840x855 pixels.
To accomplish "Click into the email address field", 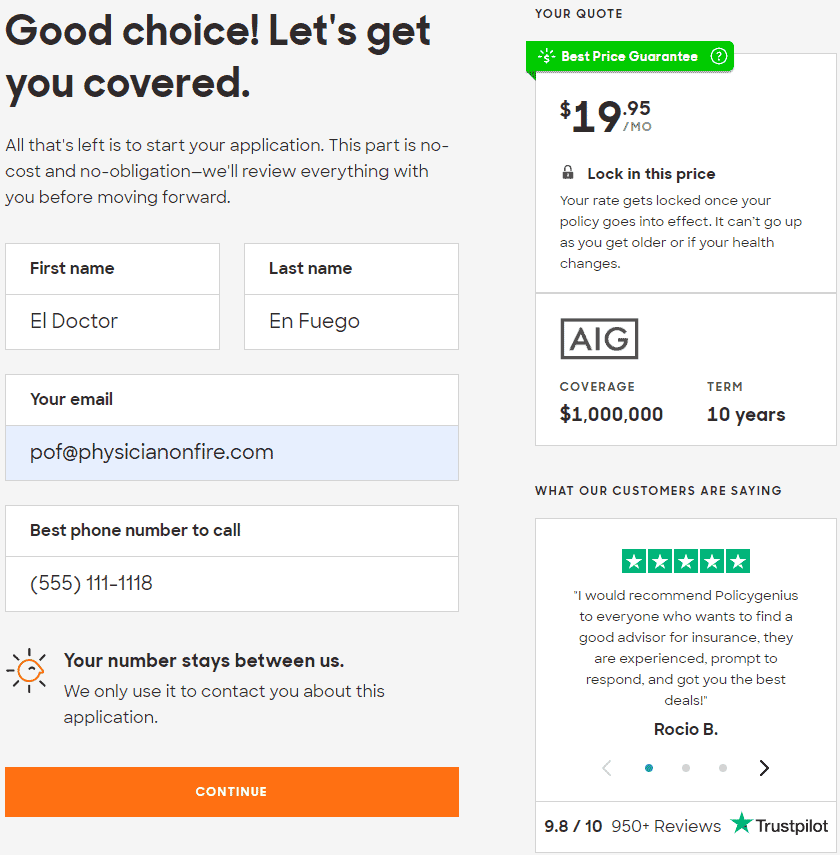I will click(x=232, y=452).
